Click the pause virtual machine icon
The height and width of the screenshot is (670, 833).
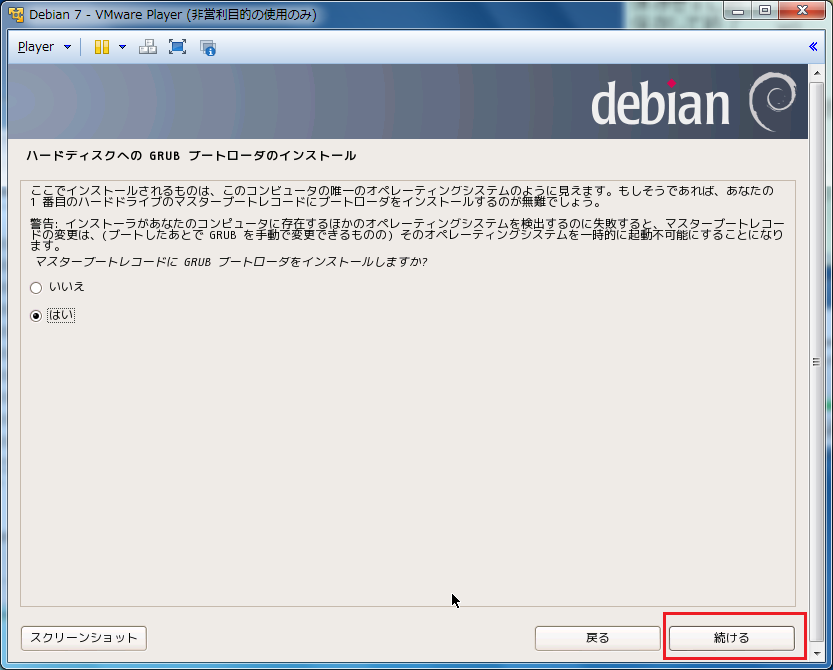point(101,47)
